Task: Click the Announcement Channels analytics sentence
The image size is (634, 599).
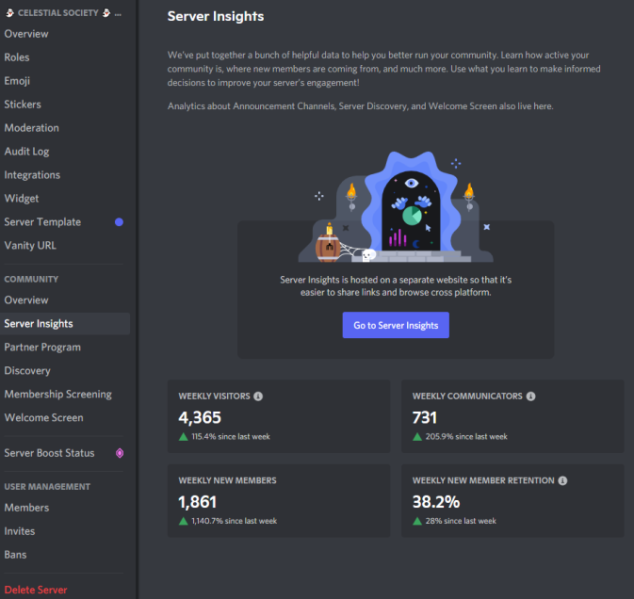Action: click(360, 106)
